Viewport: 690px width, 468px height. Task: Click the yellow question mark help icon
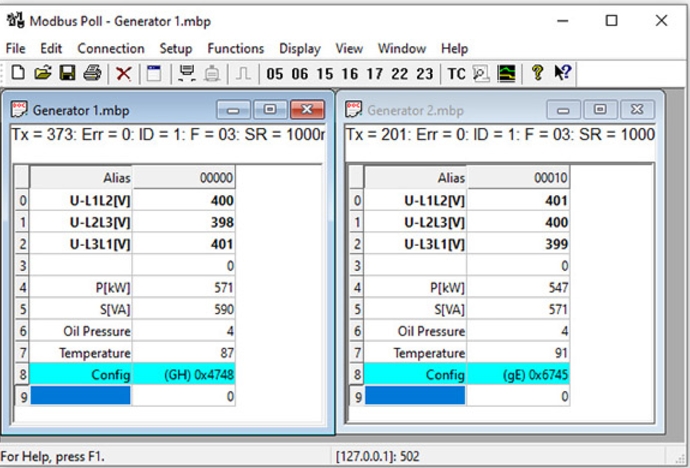(537, 73)
